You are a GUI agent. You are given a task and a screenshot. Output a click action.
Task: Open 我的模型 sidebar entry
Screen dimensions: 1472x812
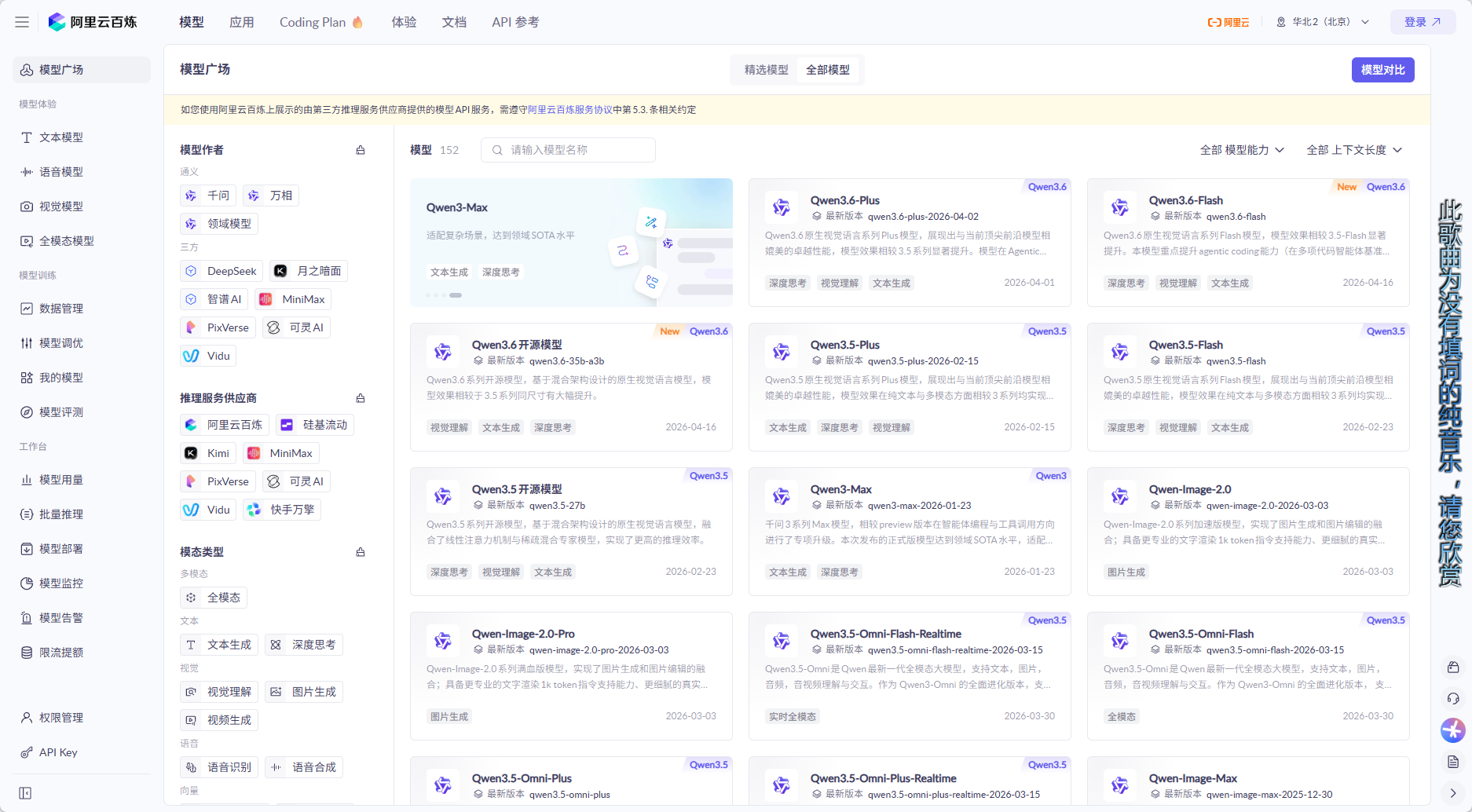coord(82,378)
